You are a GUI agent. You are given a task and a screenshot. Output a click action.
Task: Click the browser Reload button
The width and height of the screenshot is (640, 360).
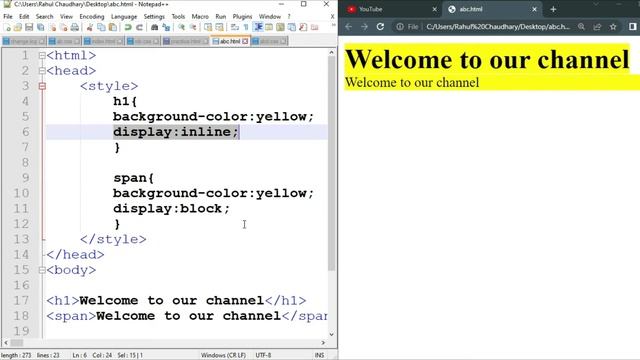pyautogui.click(x=380, y=27)
